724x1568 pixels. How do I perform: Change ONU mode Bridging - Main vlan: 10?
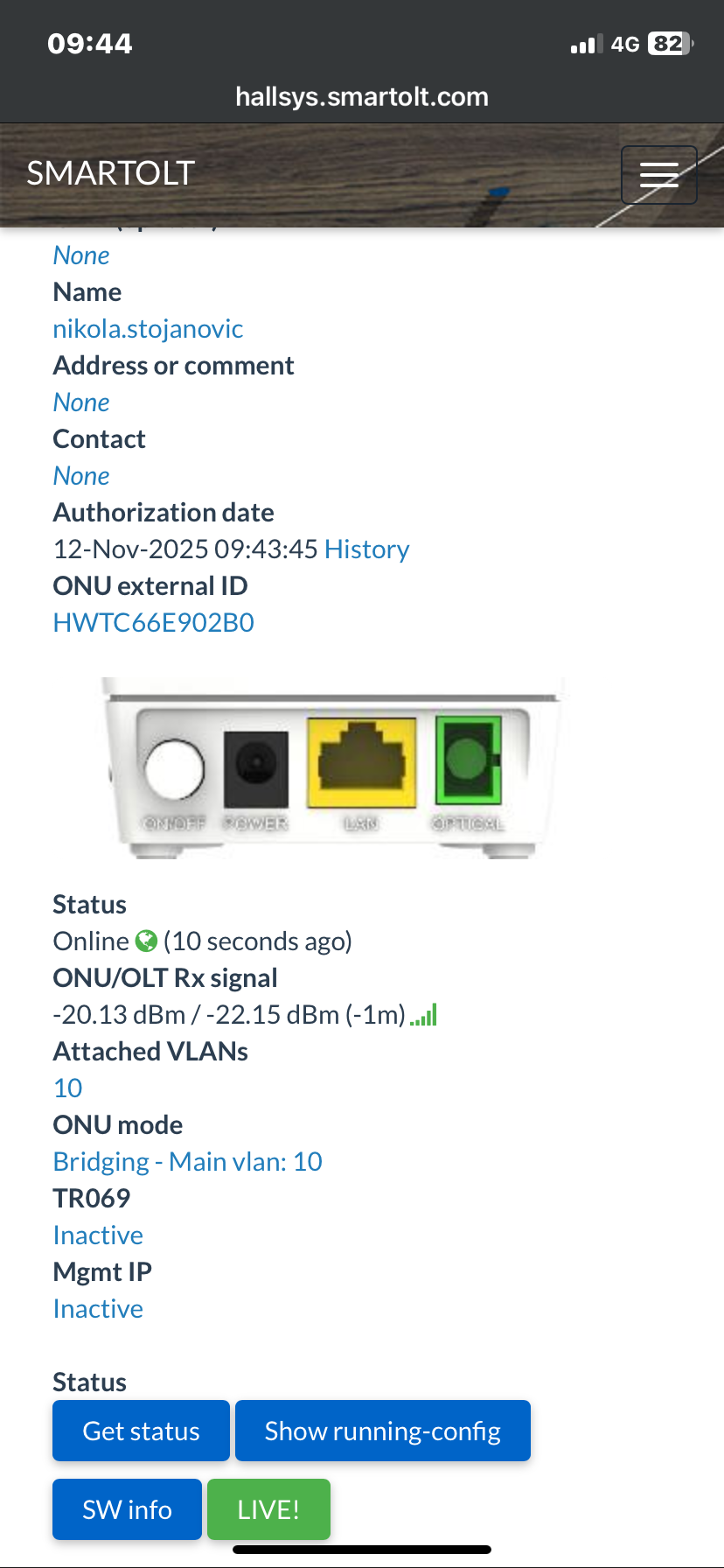pyautogui.click(x=187, y=1162)
